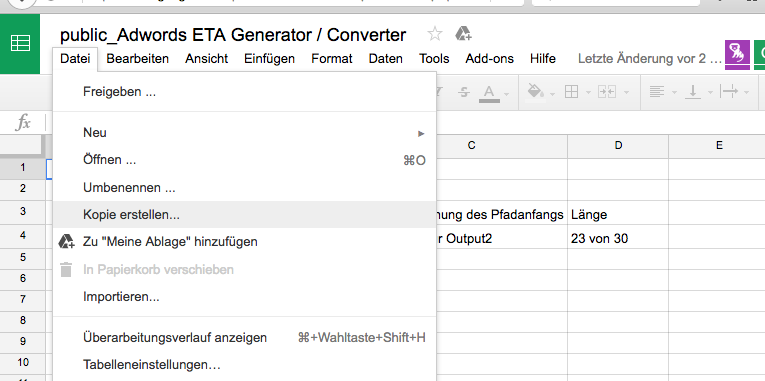The image size is (765, 381).
Task: Click the cell borders icon
Action: pyautogui.click(x=571, y=91)
